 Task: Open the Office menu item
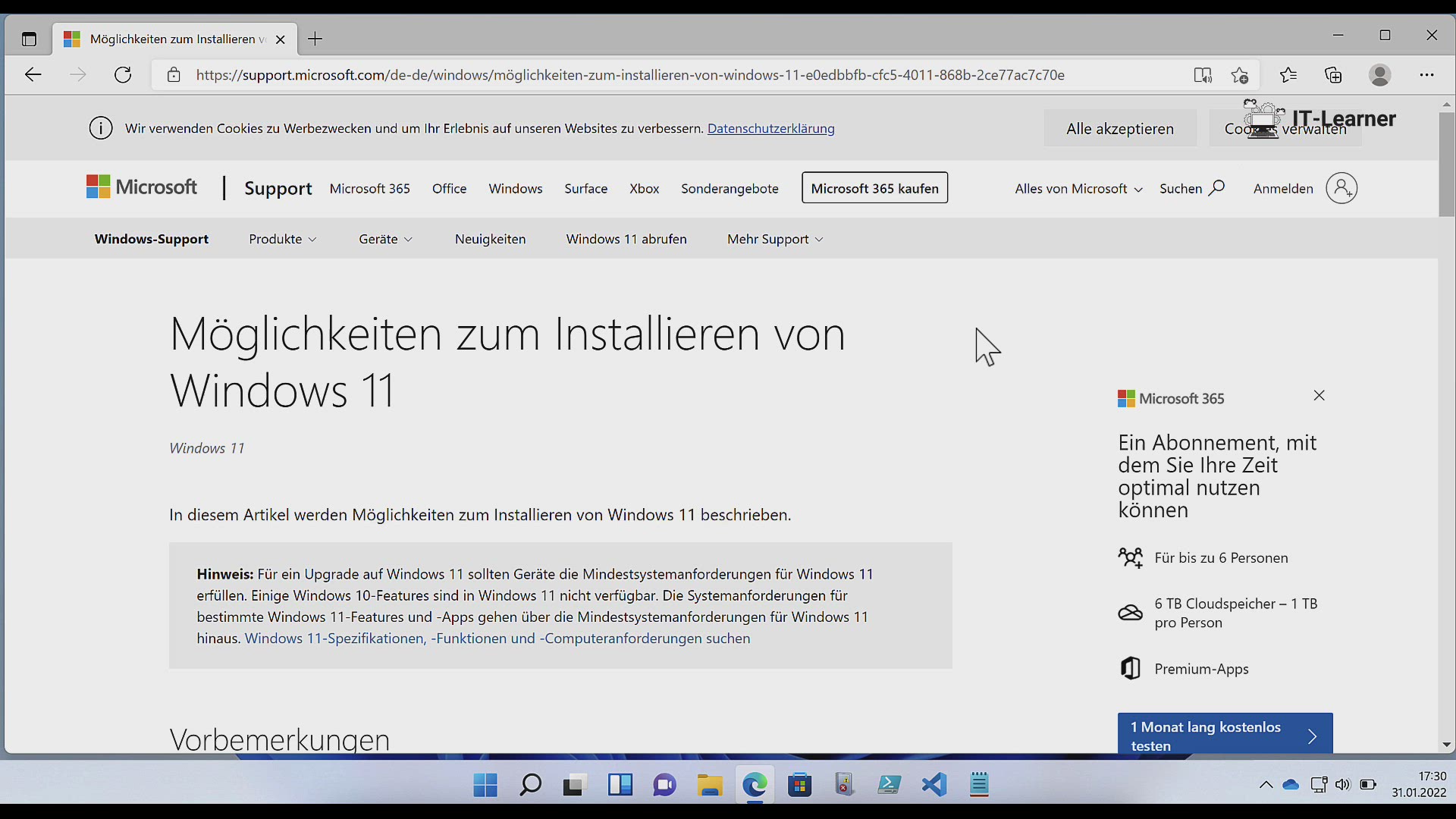coord(449,188)
